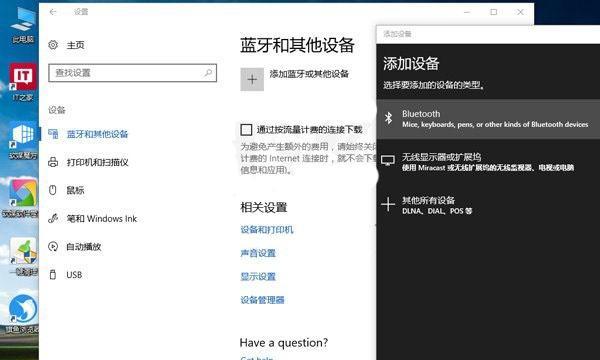Click the plus icon for other devices
Screen dimensions: 600x360
tap(388, 204)
